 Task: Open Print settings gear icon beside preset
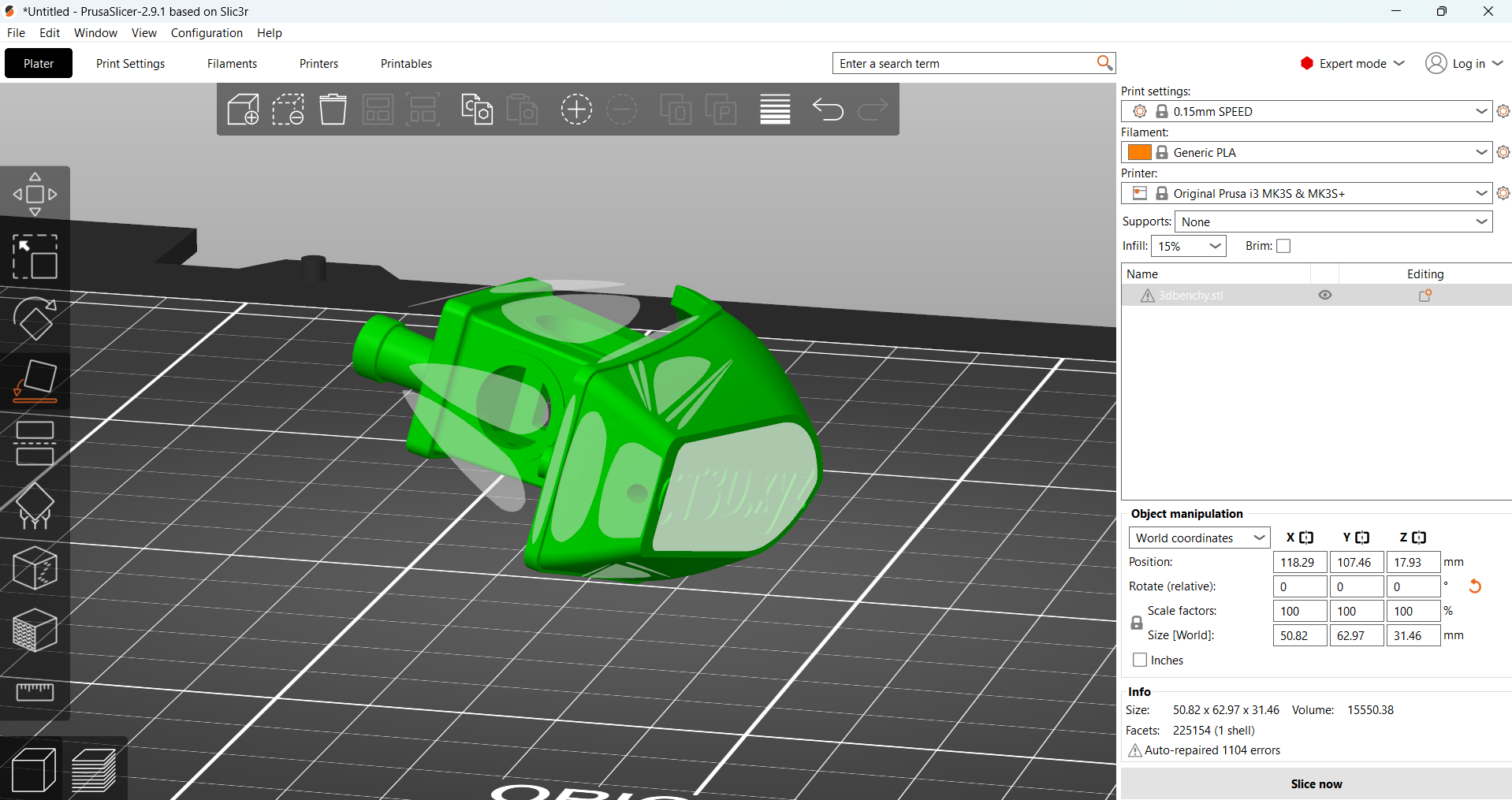click(x=1503, y=111)
